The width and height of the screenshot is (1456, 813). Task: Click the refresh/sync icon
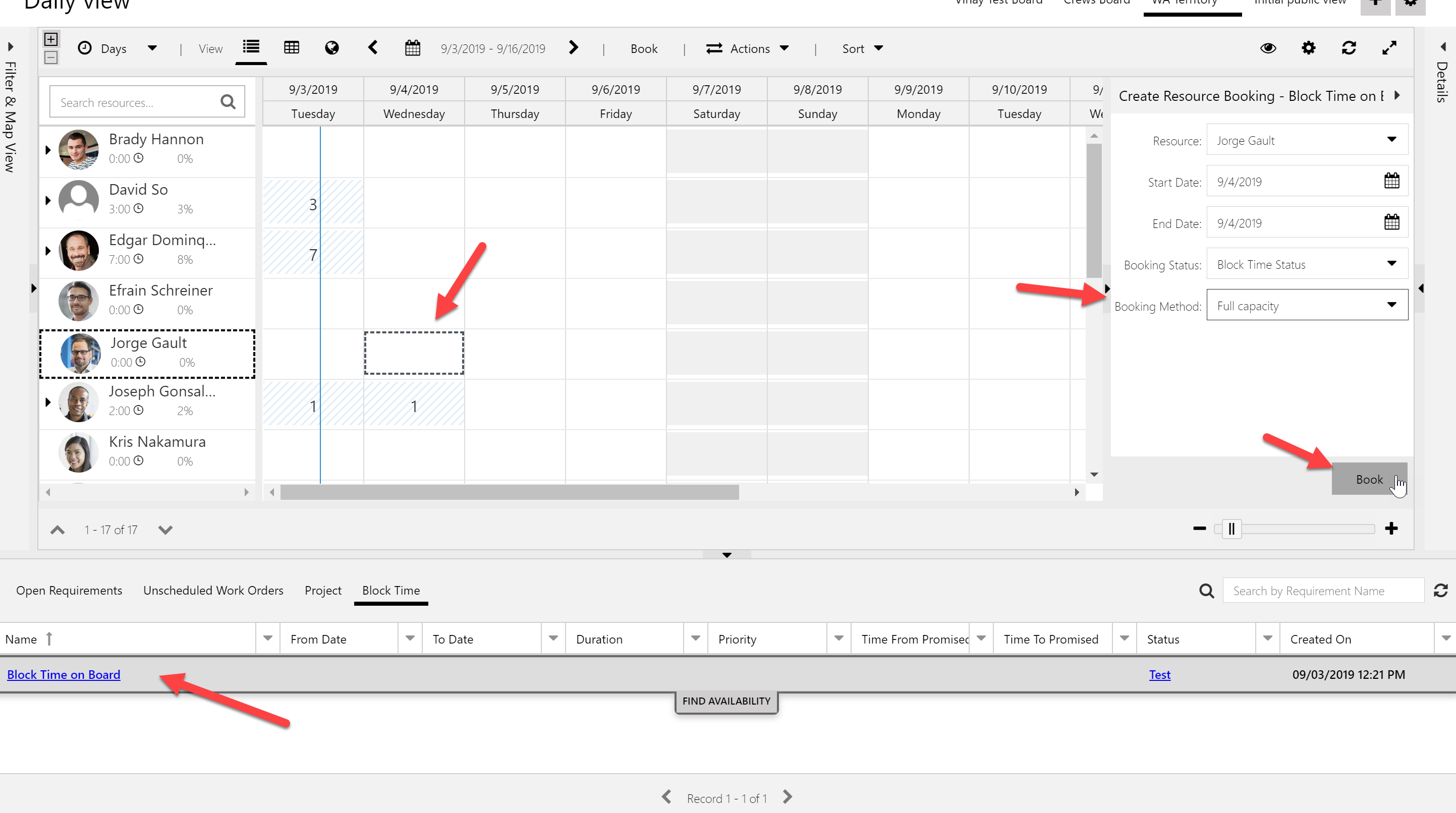point(1349,47)
